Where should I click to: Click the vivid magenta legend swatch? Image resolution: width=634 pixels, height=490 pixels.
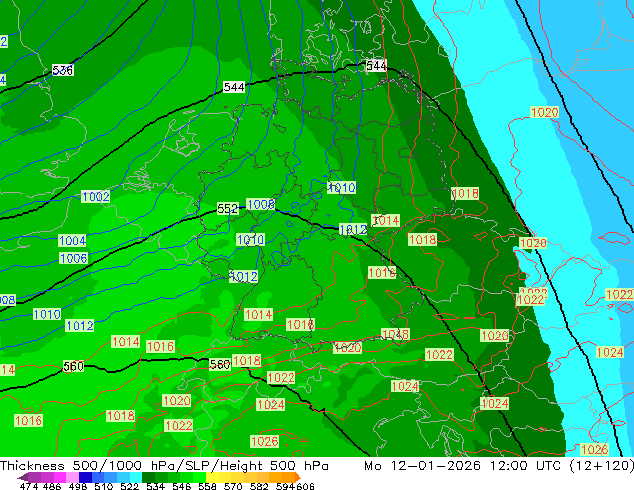60,477
